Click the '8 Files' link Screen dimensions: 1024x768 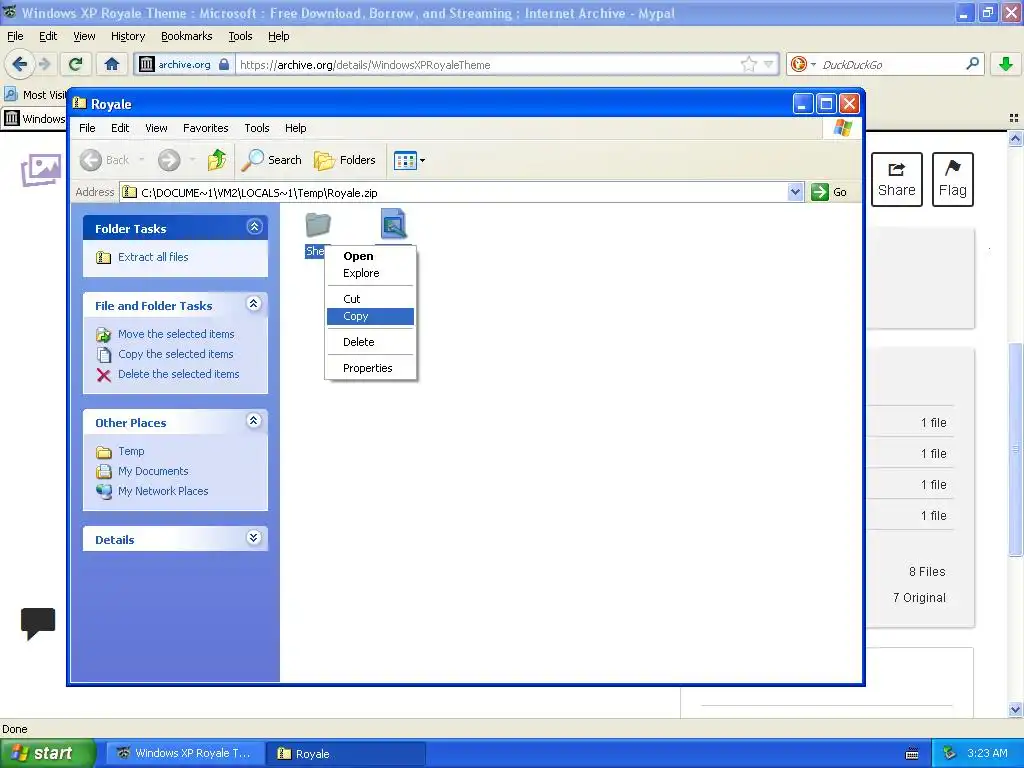click(x=927, y=572)
